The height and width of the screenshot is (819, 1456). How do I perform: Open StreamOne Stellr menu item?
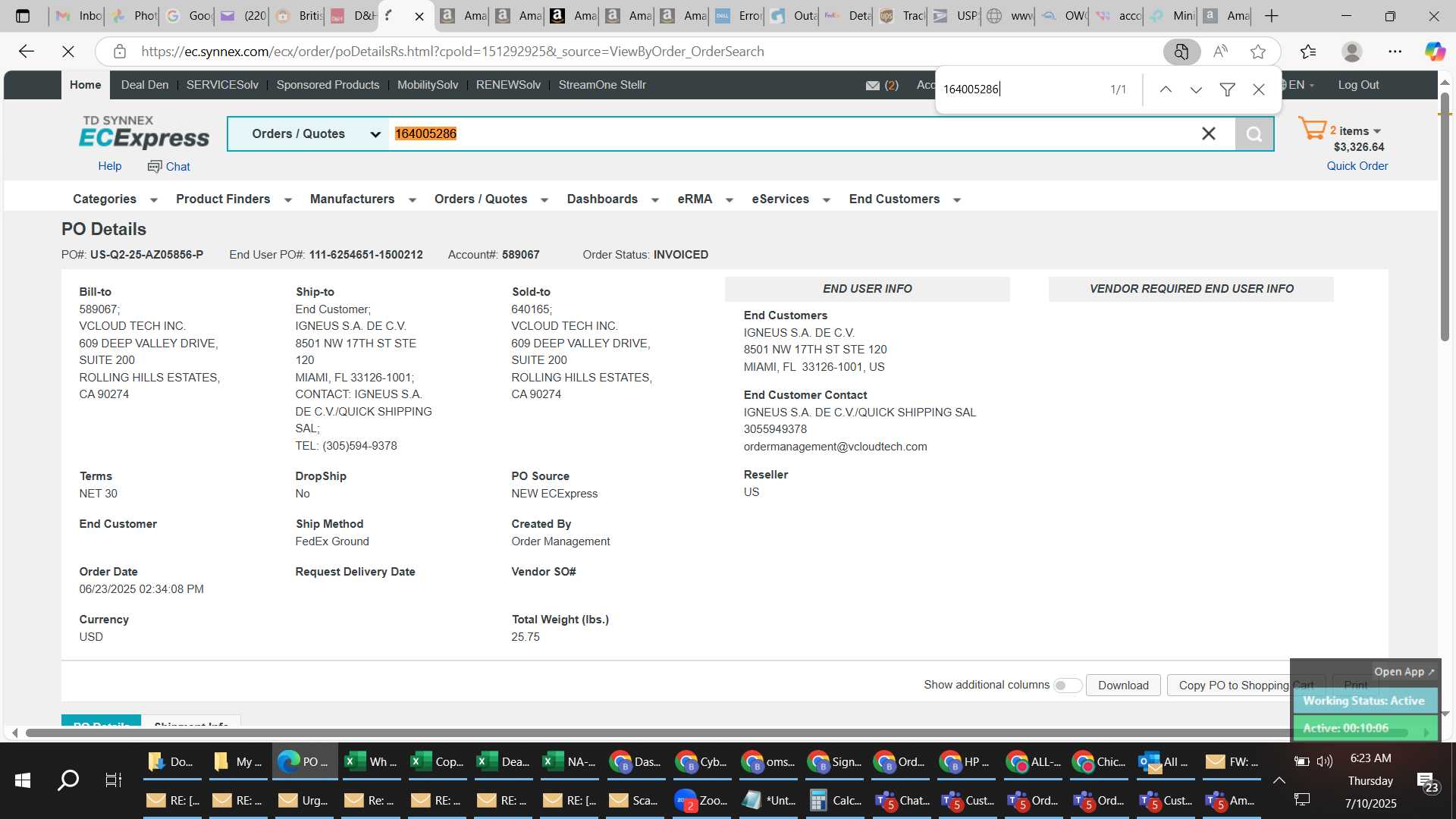click(x=602, y=85)
